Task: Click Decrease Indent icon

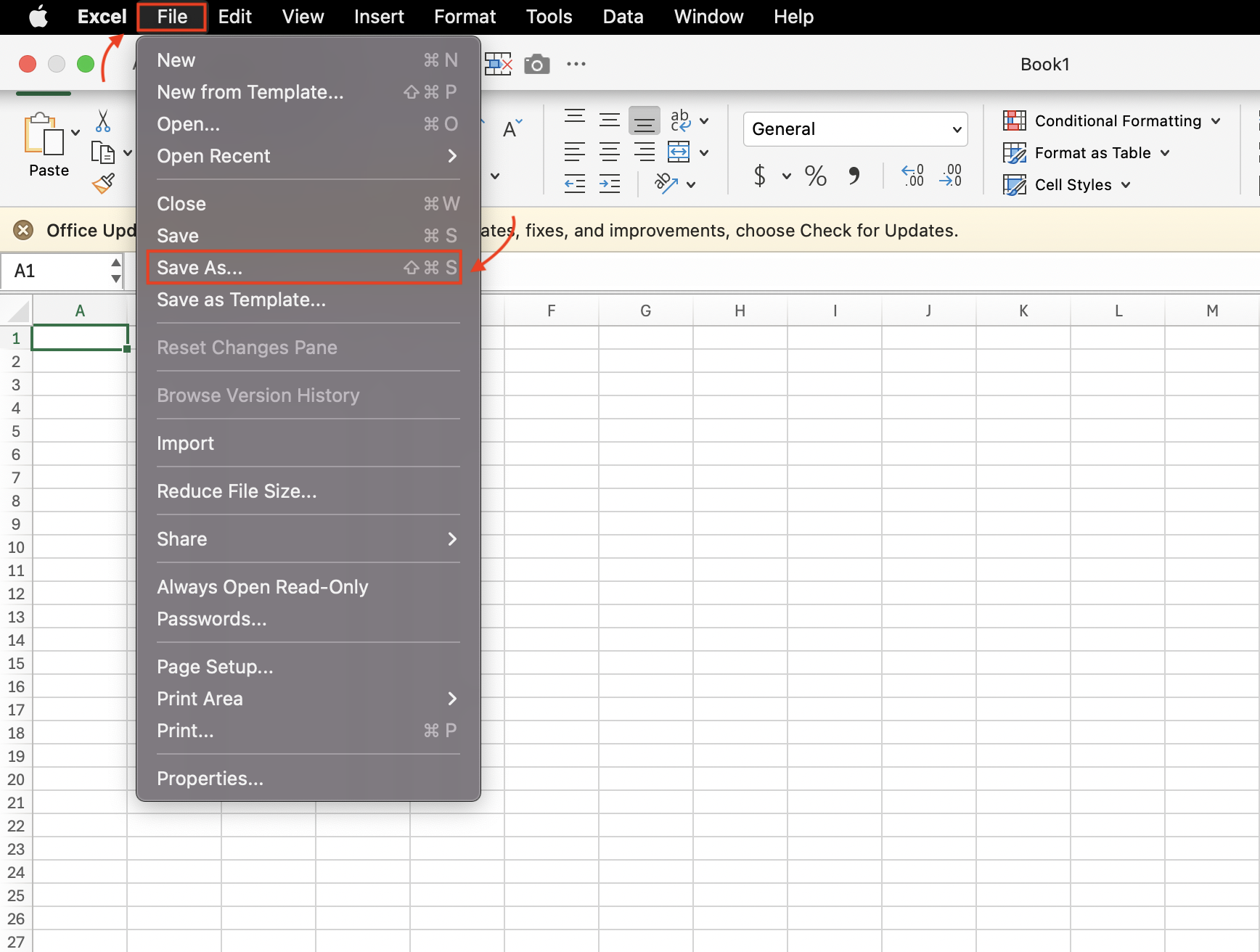Action: 575,184
